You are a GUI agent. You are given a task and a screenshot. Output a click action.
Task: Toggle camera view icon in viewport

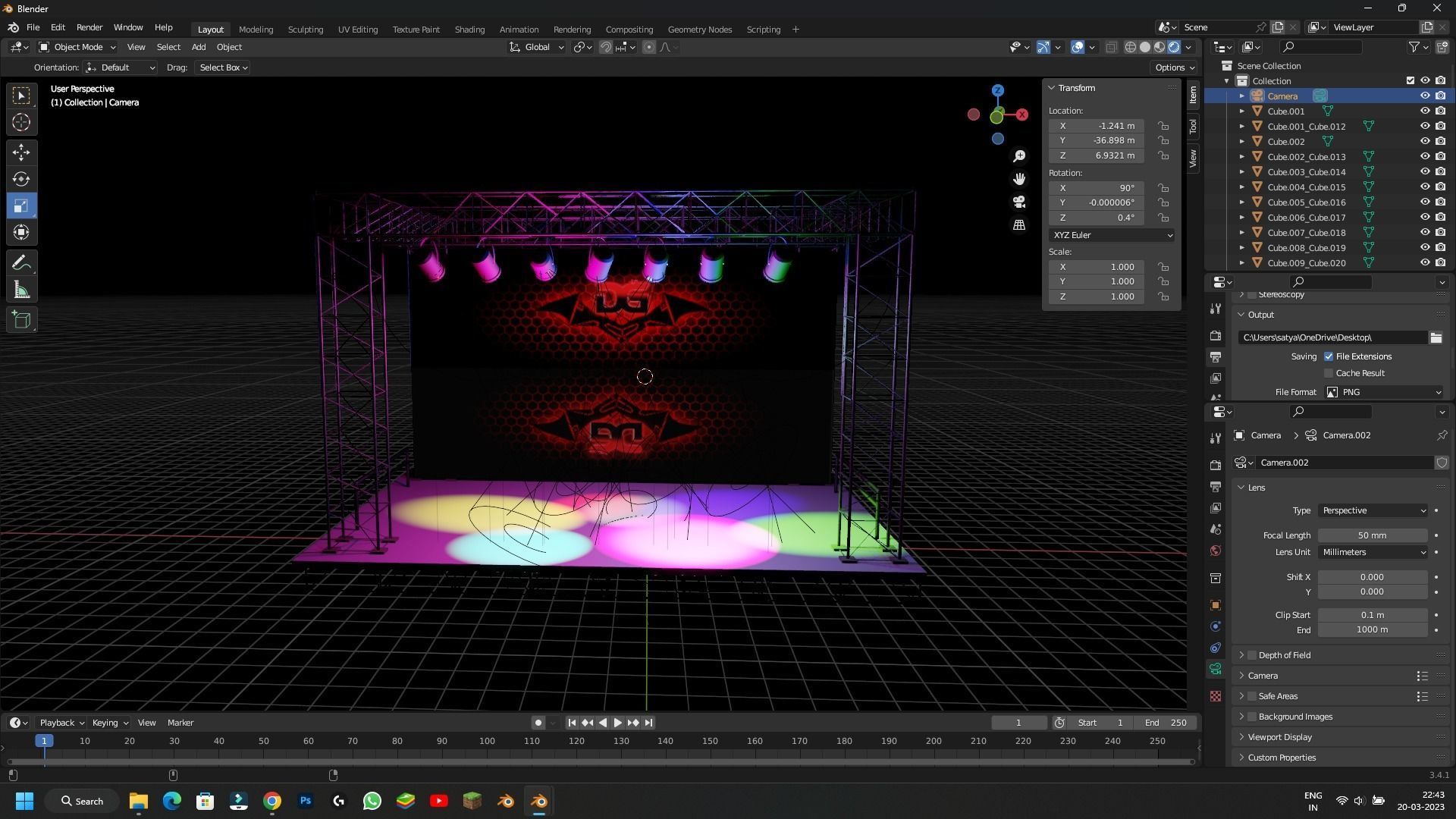[x=1019, y=202]
